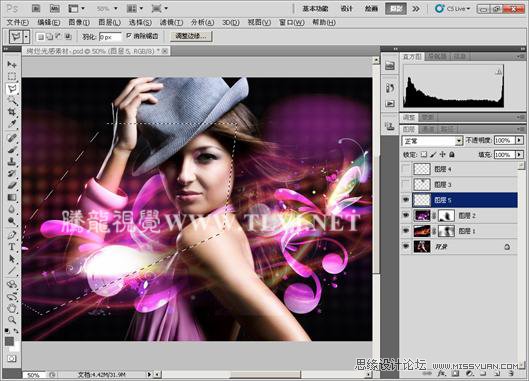Image resolution: width=529 pixels, height=381 pixels.
Task: Select the Polygonal Lasso tool in toolbox
Action: (12, 88)
